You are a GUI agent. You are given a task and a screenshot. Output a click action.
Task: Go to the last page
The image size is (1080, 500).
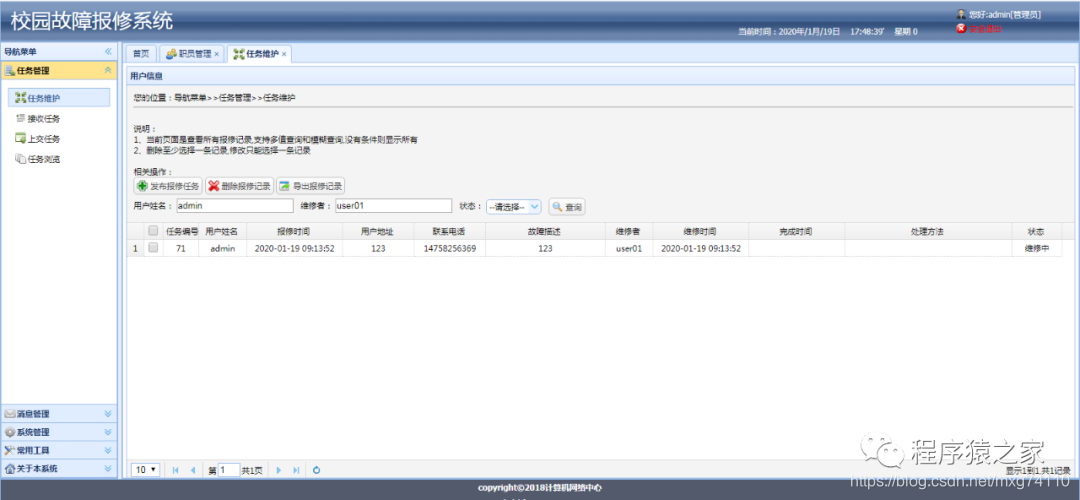[x=296, y=470]
